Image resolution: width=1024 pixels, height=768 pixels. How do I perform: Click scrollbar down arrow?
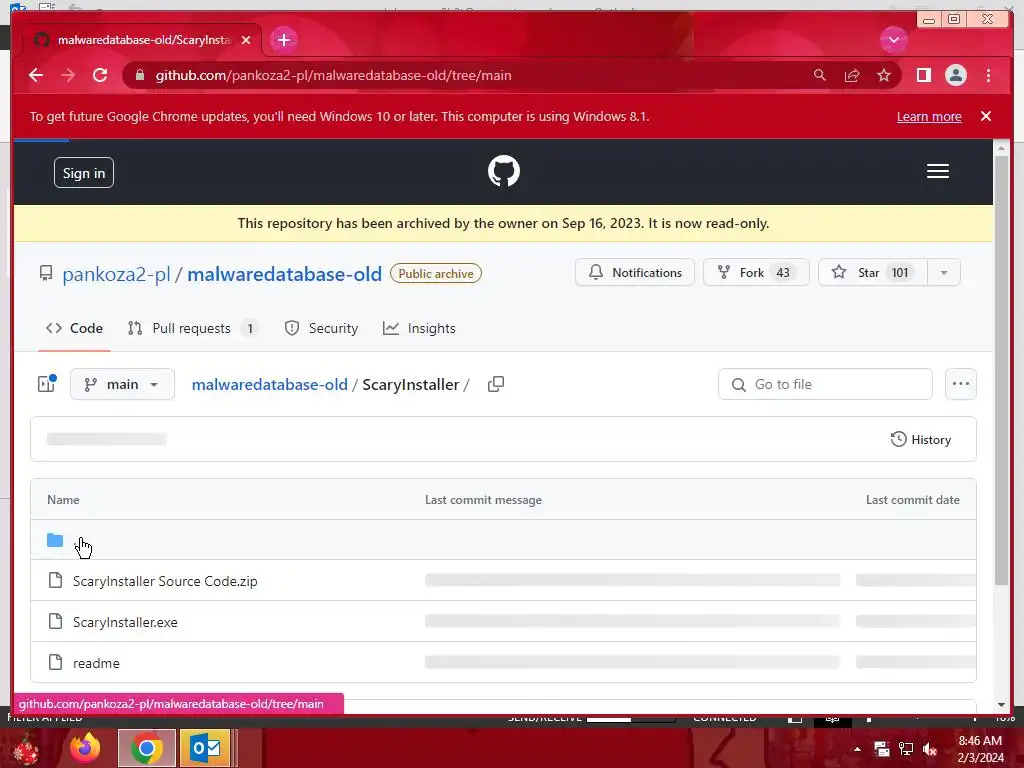(1001, 705)
